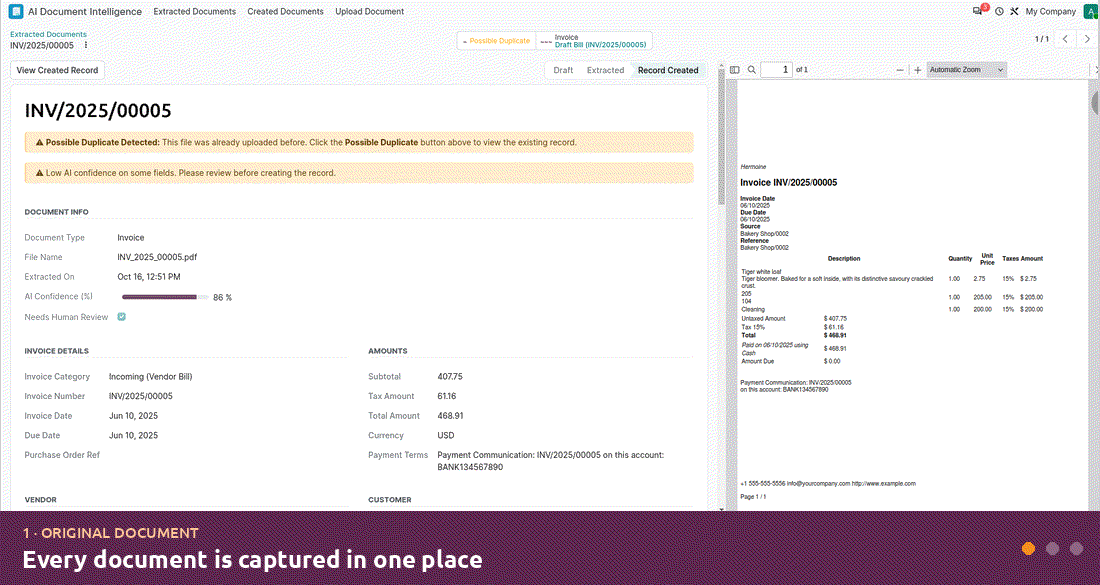Click the Currency value USD
The image size is (1100, 585).
point(445,436)
